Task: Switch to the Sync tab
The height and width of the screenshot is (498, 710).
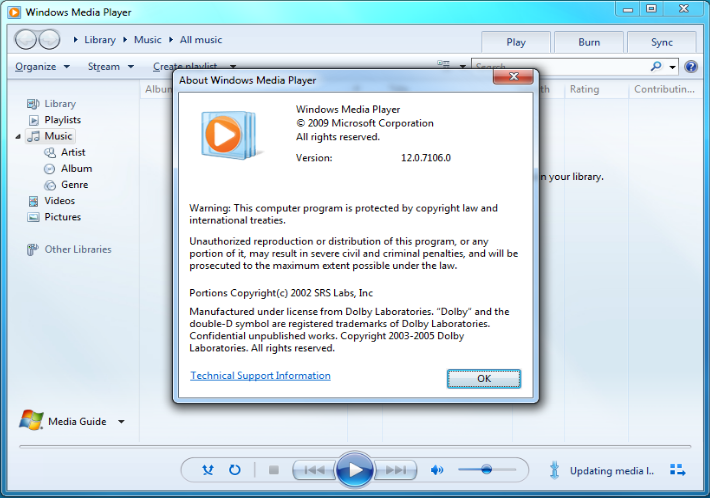Action: 662,42
